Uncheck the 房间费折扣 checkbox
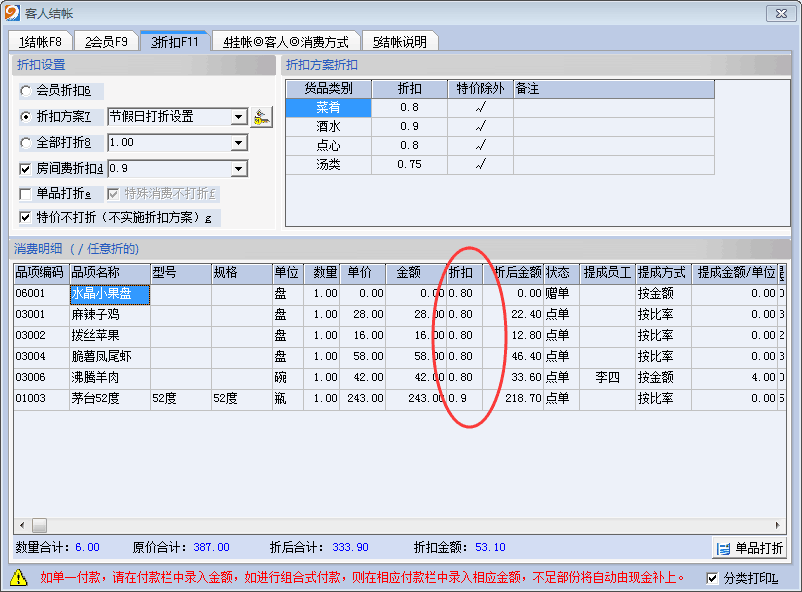 click(x=26, y=169)
